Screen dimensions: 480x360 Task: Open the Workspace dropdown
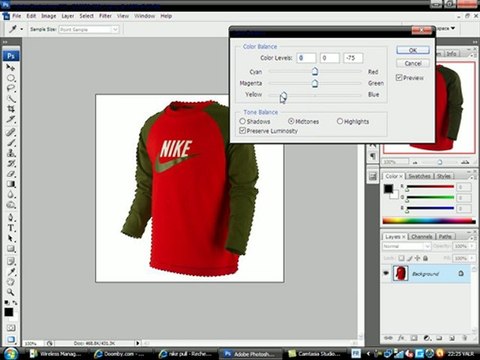pyautogui.click(x=445, y=29)
